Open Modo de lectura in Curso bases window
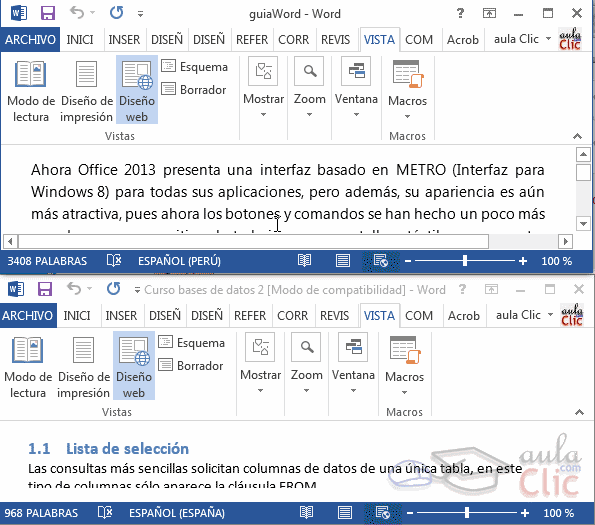595x525 pixels. point(28,367)
